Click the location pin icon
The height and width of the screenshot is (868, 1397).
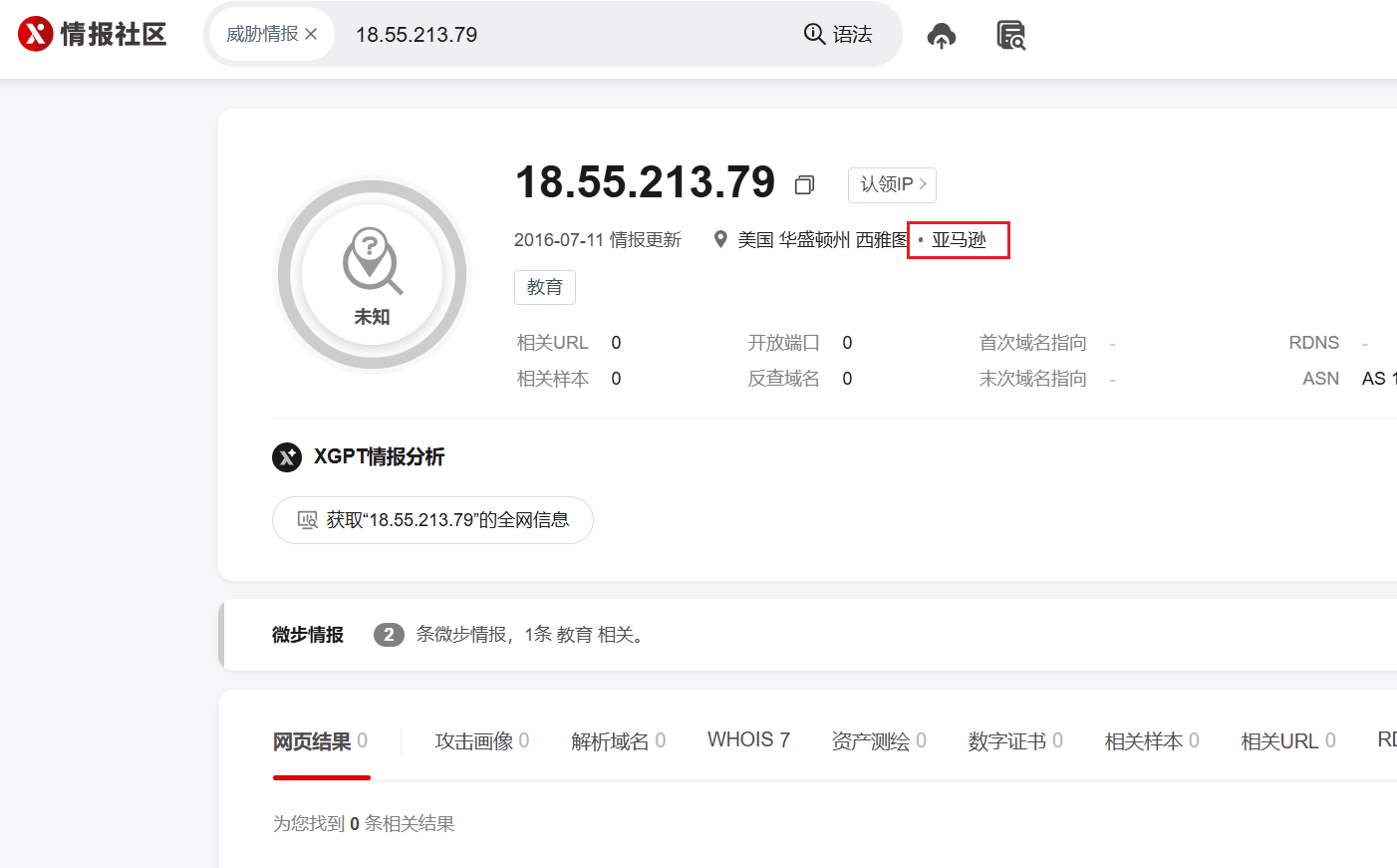tap(720, 239)
